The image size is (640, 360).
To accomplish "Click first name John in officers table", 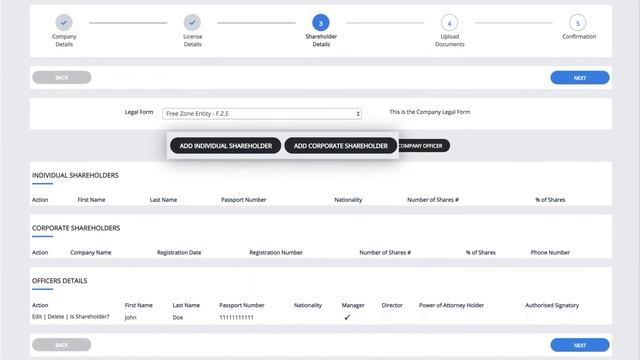I will click(131, 317).
